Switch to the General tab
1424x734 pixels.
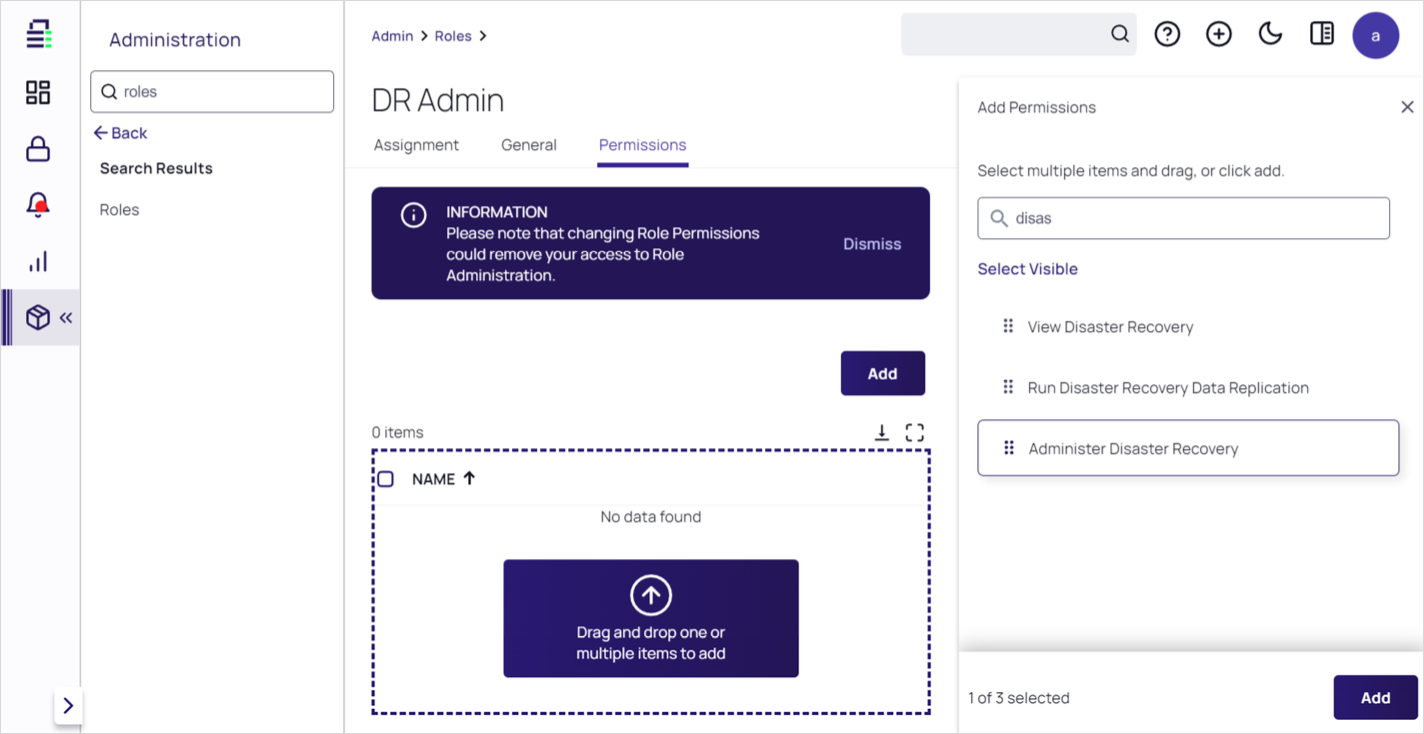[x=529, y=145]
